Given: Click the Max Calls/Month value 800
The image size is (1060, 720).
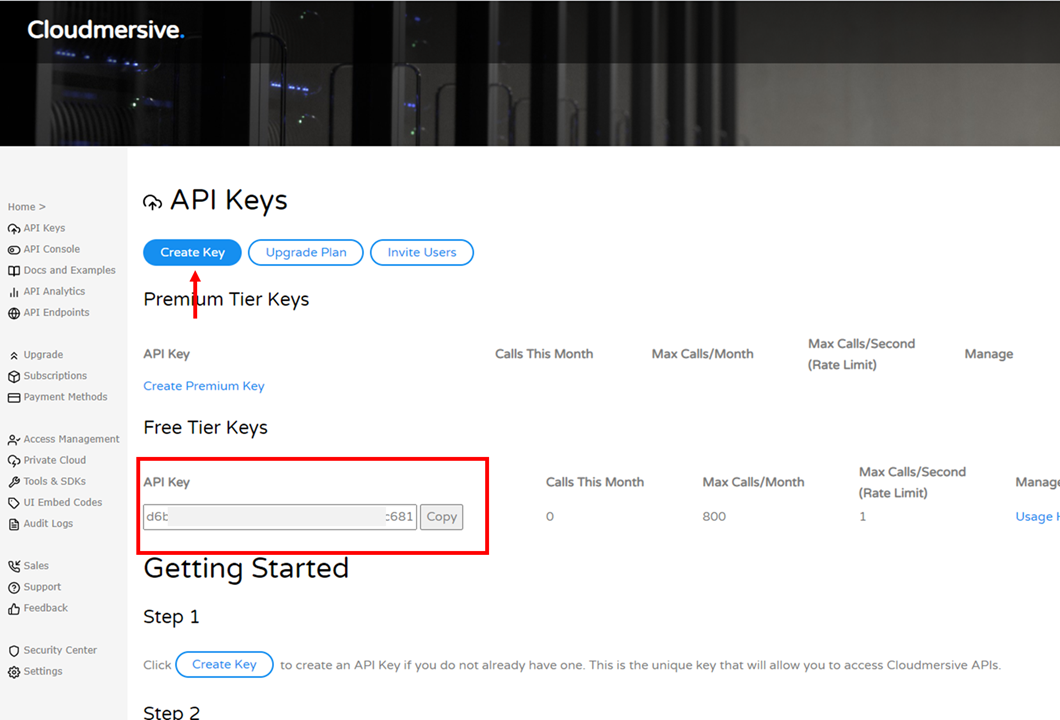Looking at the screenshot, I should 714,517.
